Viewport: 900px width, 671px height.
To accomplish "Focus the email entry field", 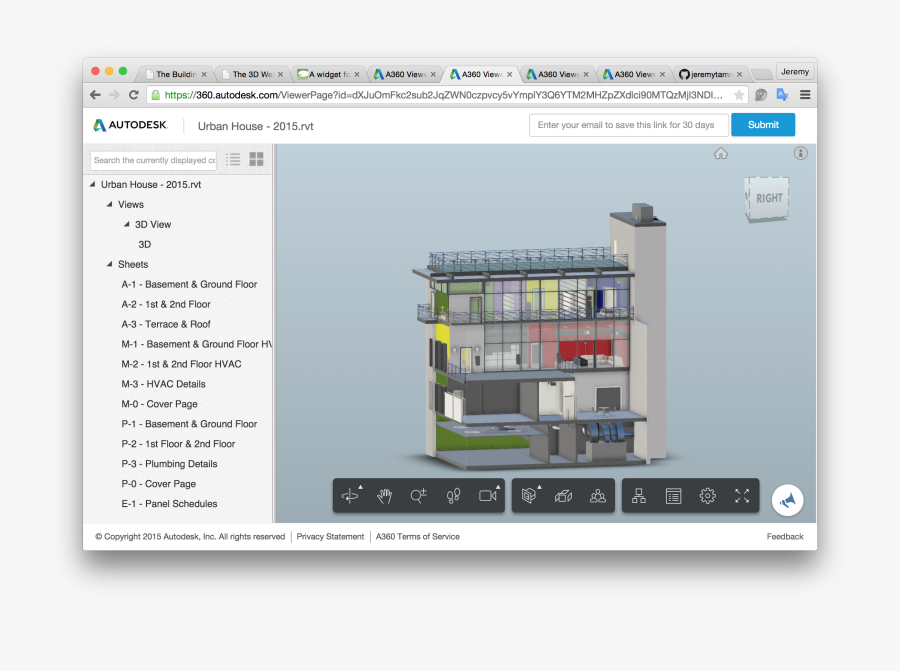I will point(629,125).
